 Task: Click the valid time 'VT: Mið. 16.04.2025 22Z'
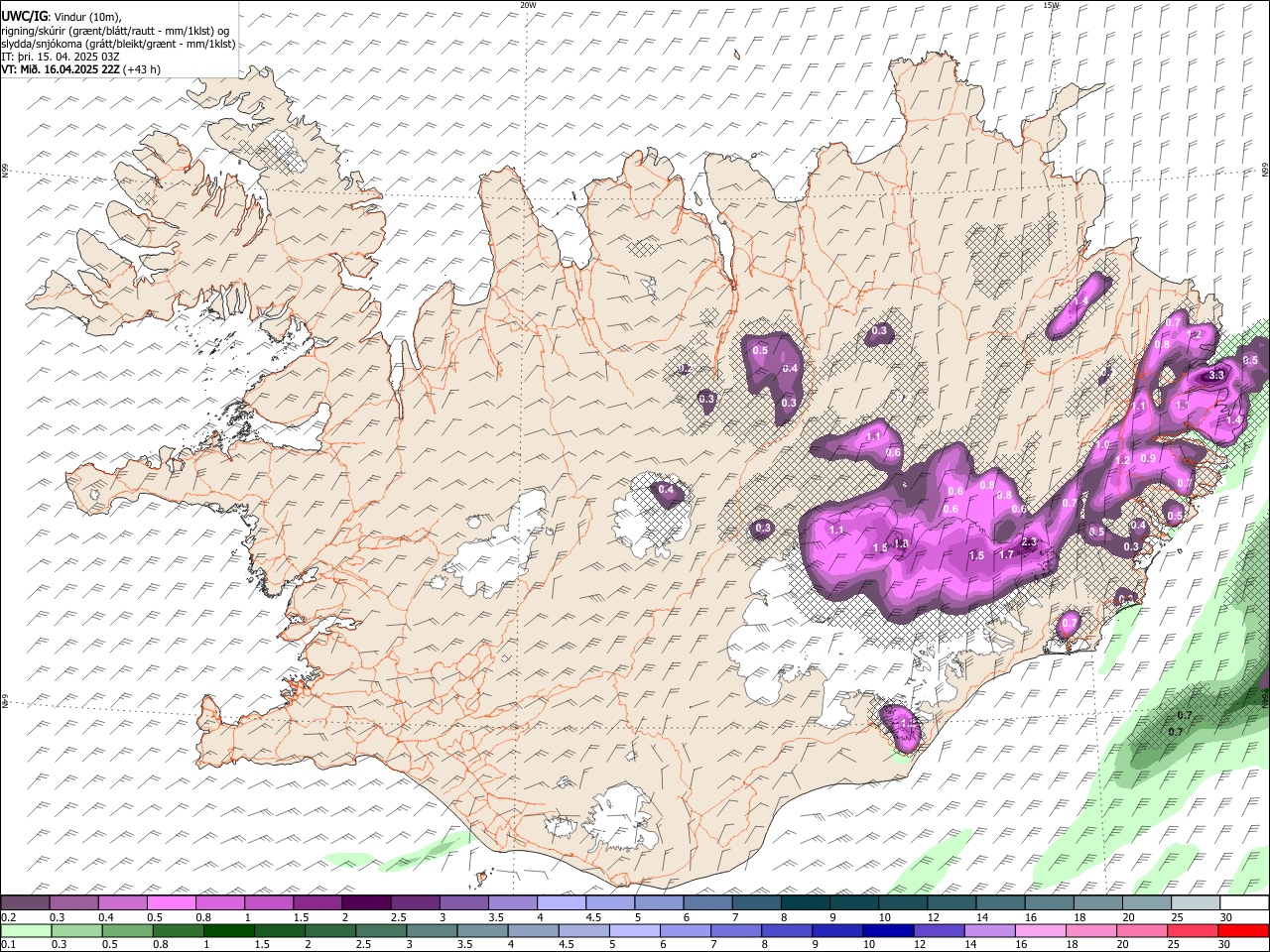61,69
